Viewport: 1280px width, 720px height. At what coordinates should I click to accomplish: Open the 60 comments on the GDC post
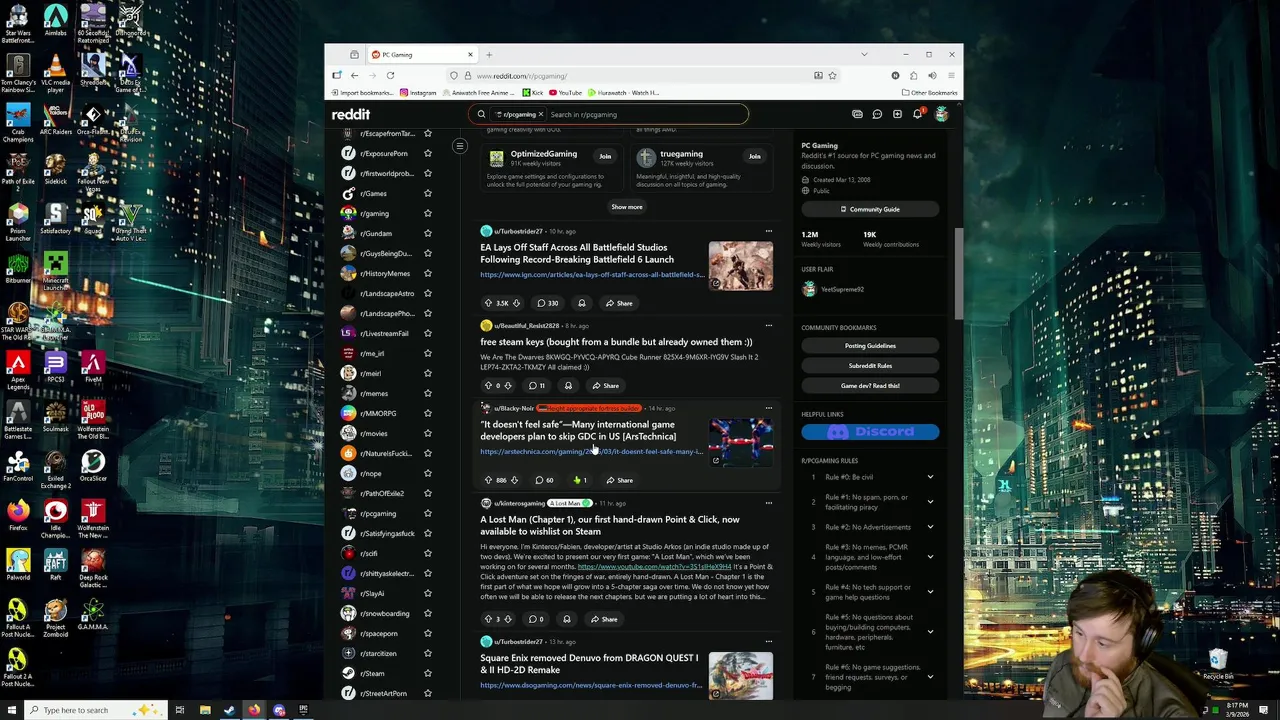[544, 480]
